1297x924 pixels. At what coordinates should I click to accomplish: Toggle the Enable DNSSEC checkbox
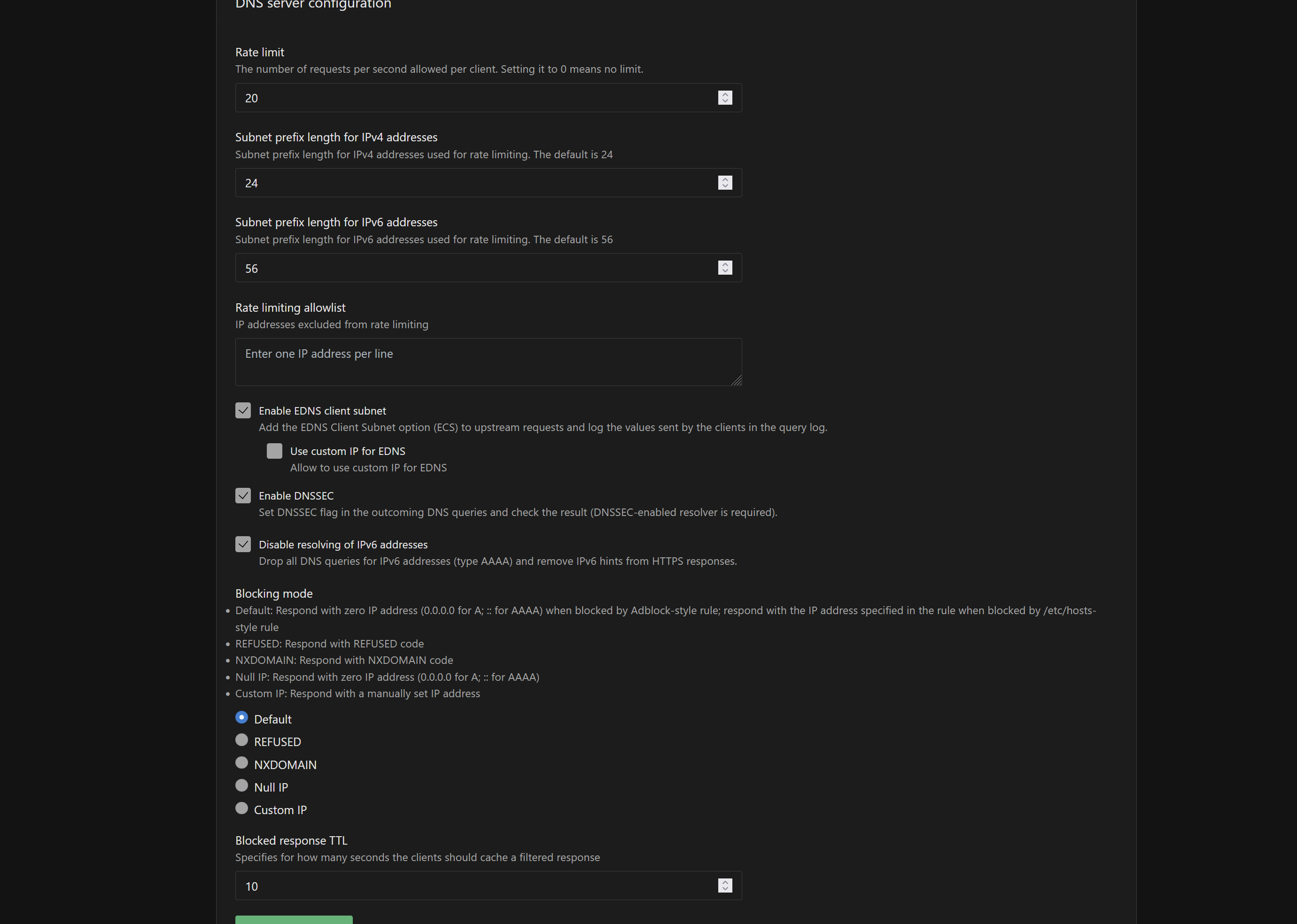point(243,495)
